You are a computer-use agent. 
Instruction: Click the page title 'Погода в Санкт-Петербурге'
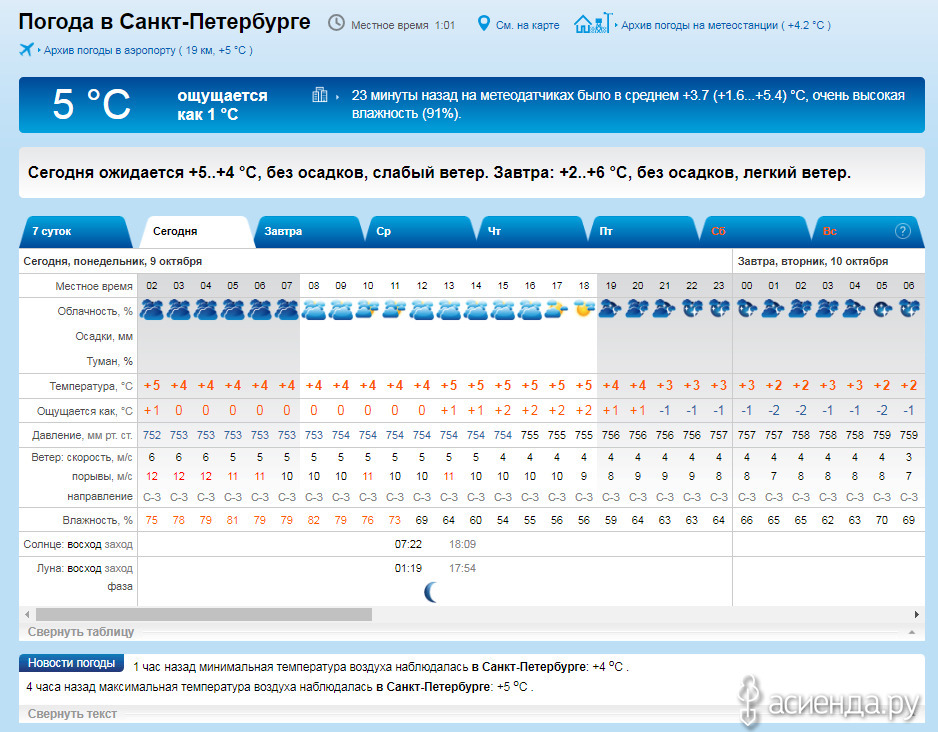tap(165, 22)
